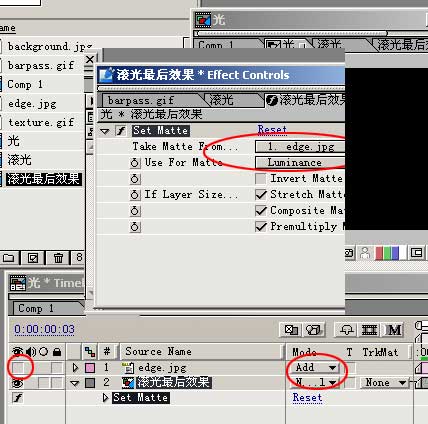The width and height of the screenshot is (428, 424).
Task: Click the parent/hierarchy column icon in timeline header
Action: (x=89, y=351)
